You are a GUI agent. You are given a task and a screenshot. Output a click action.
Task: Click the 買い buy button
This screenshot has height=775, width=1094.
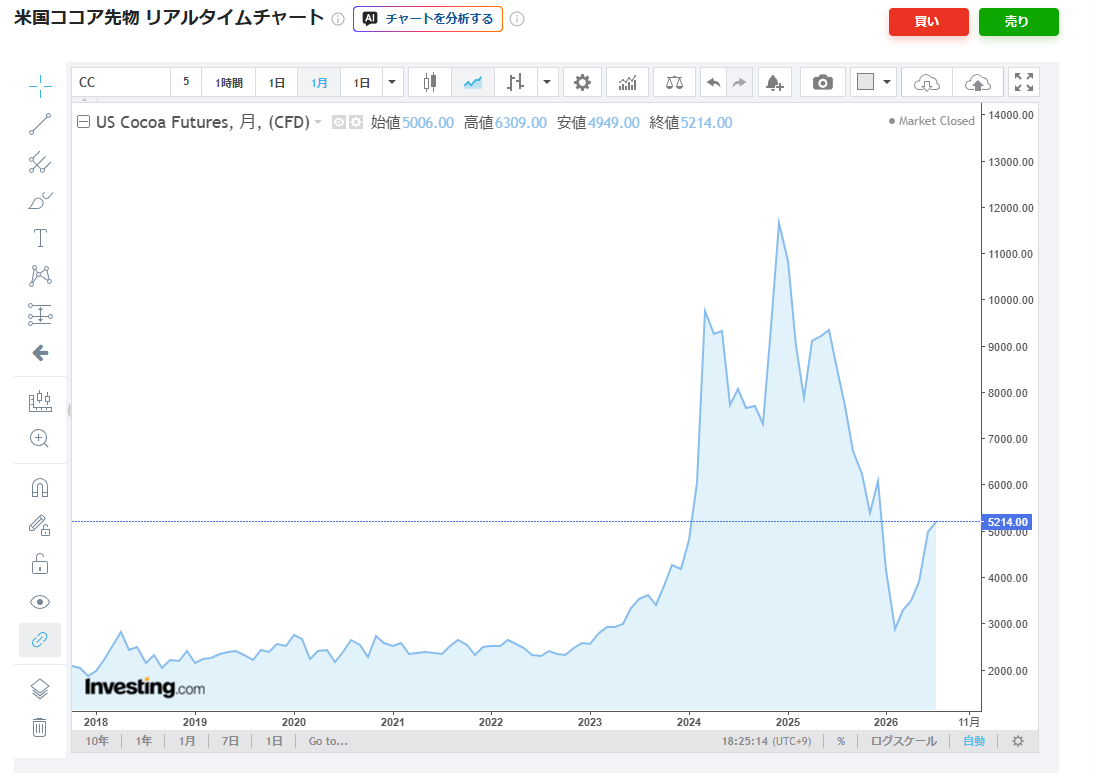pyautogui.click(x=929, y=22)
